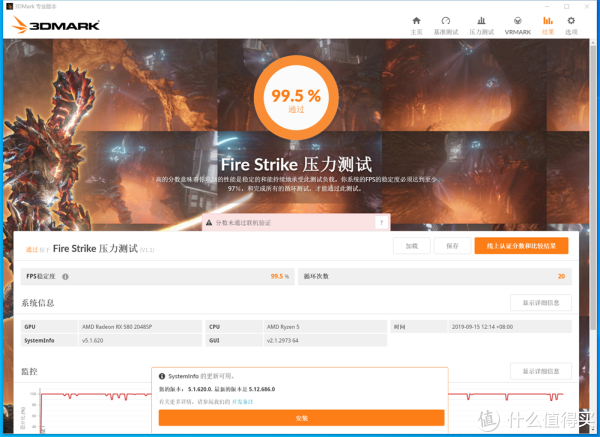
Task: Click the GUI version v2.1.2973 64
Action: [x=282, y=340]
